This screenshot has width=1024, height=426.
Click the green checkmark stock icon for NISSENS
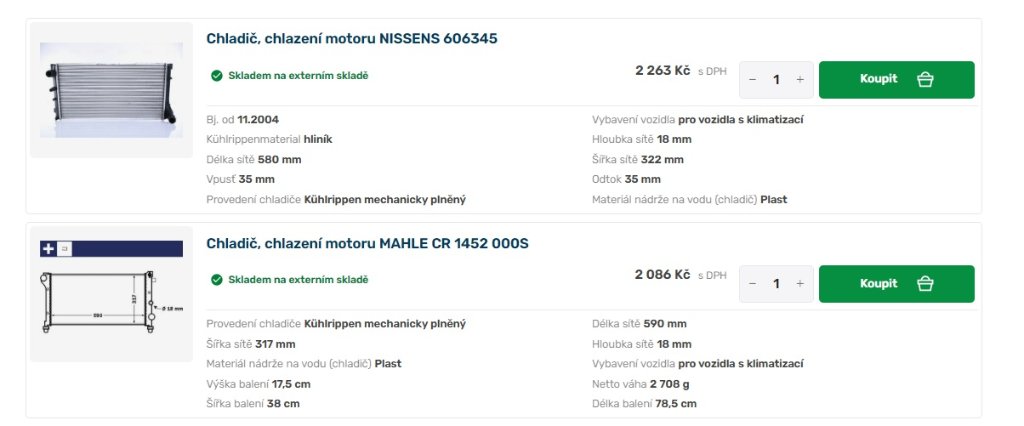[216, 76]
